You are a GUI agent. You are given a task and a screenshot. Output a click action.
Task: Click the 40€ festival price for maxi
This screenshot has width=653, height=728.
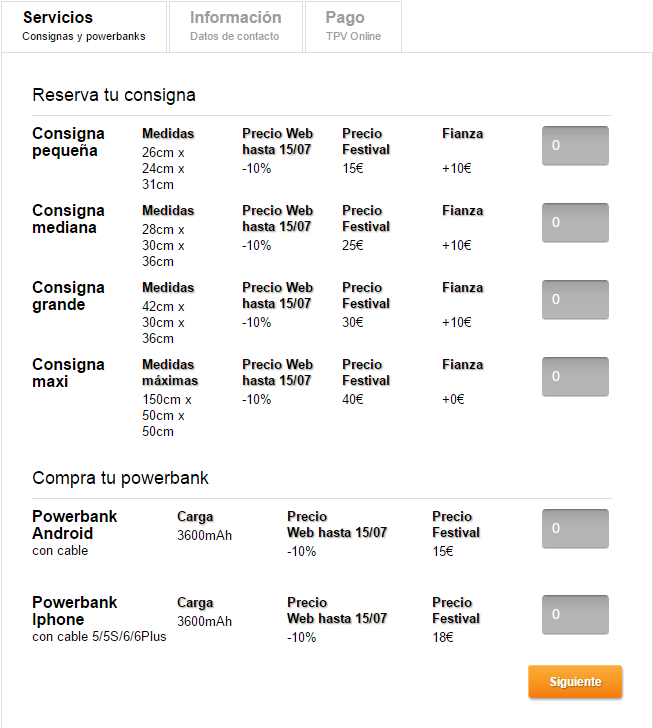pos(353,399)
